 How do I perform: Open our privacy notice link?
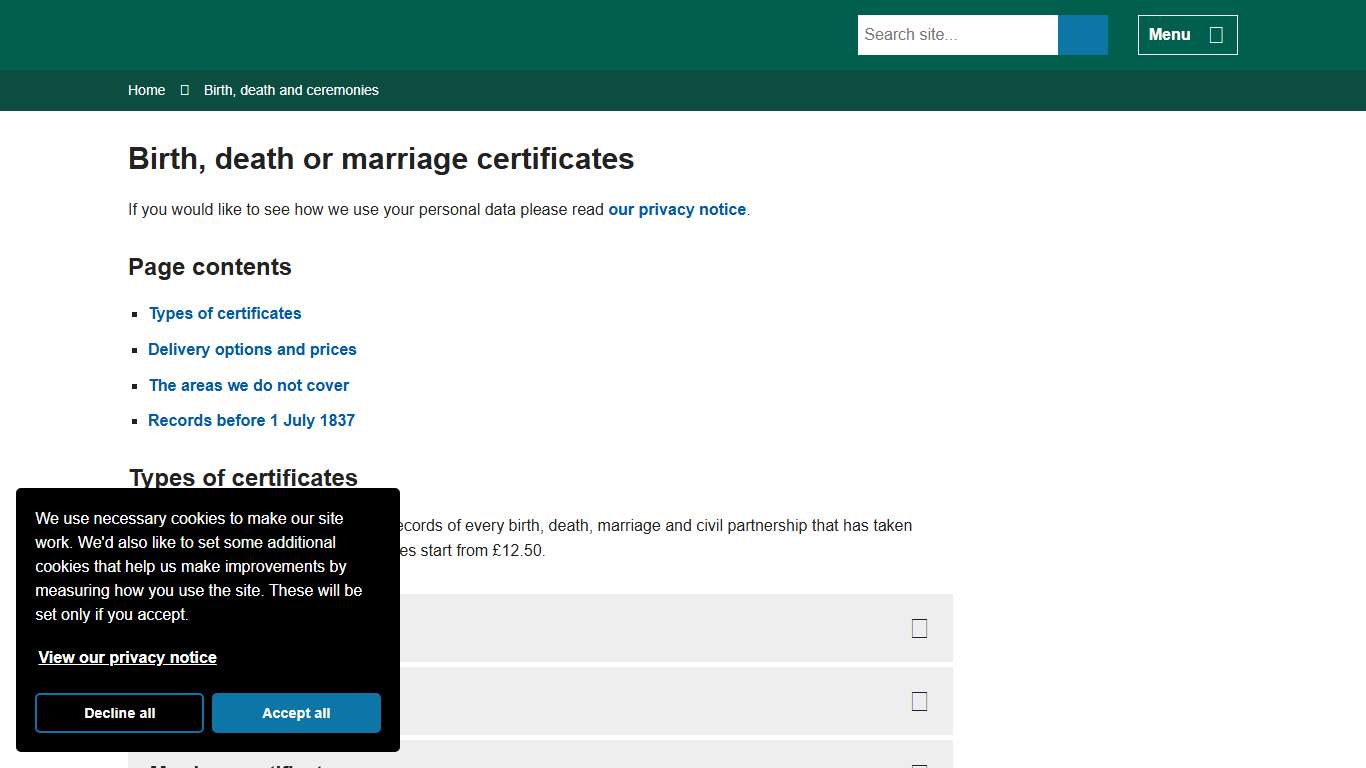pos(677,209)
